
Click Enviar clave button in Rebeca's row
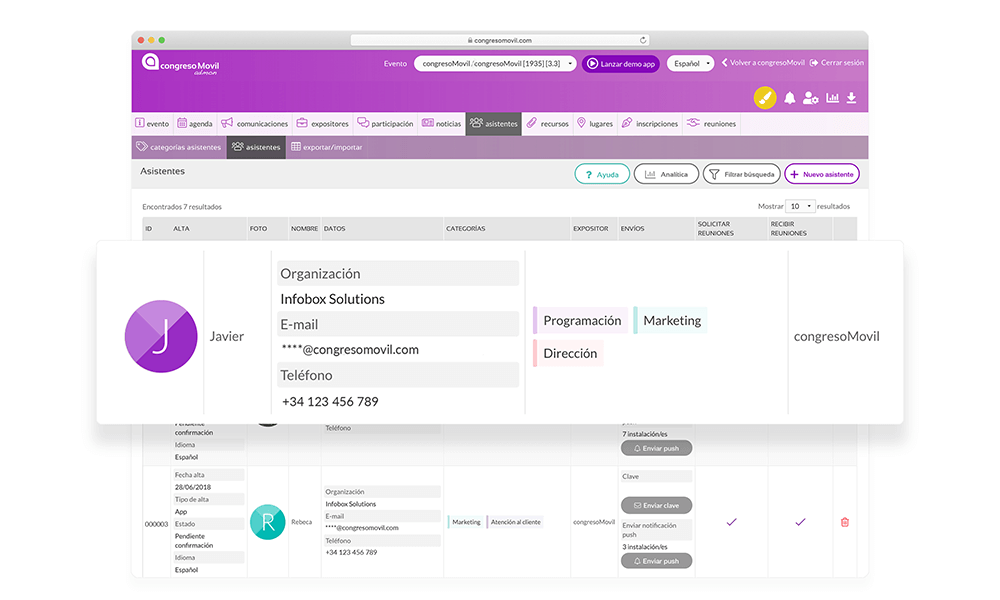point(656,506)
